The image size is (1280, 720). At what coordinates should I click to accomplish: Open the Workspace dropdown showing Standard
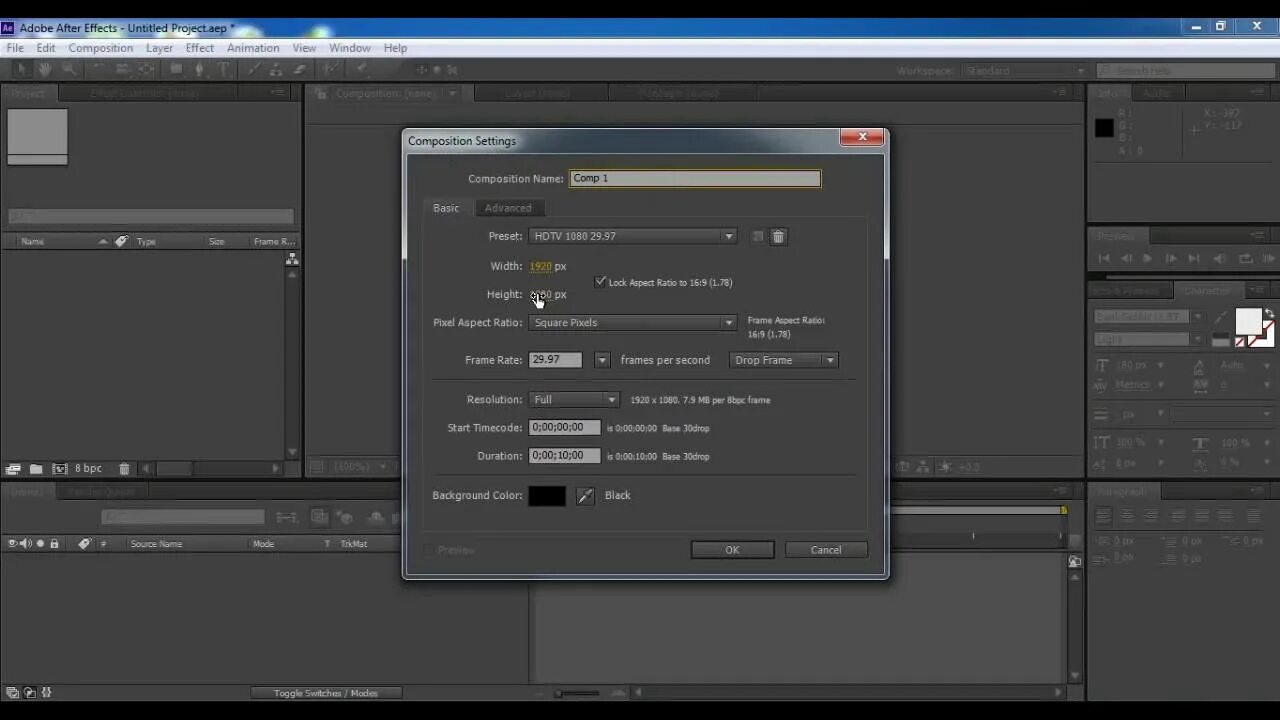[x=1025, y=71]
